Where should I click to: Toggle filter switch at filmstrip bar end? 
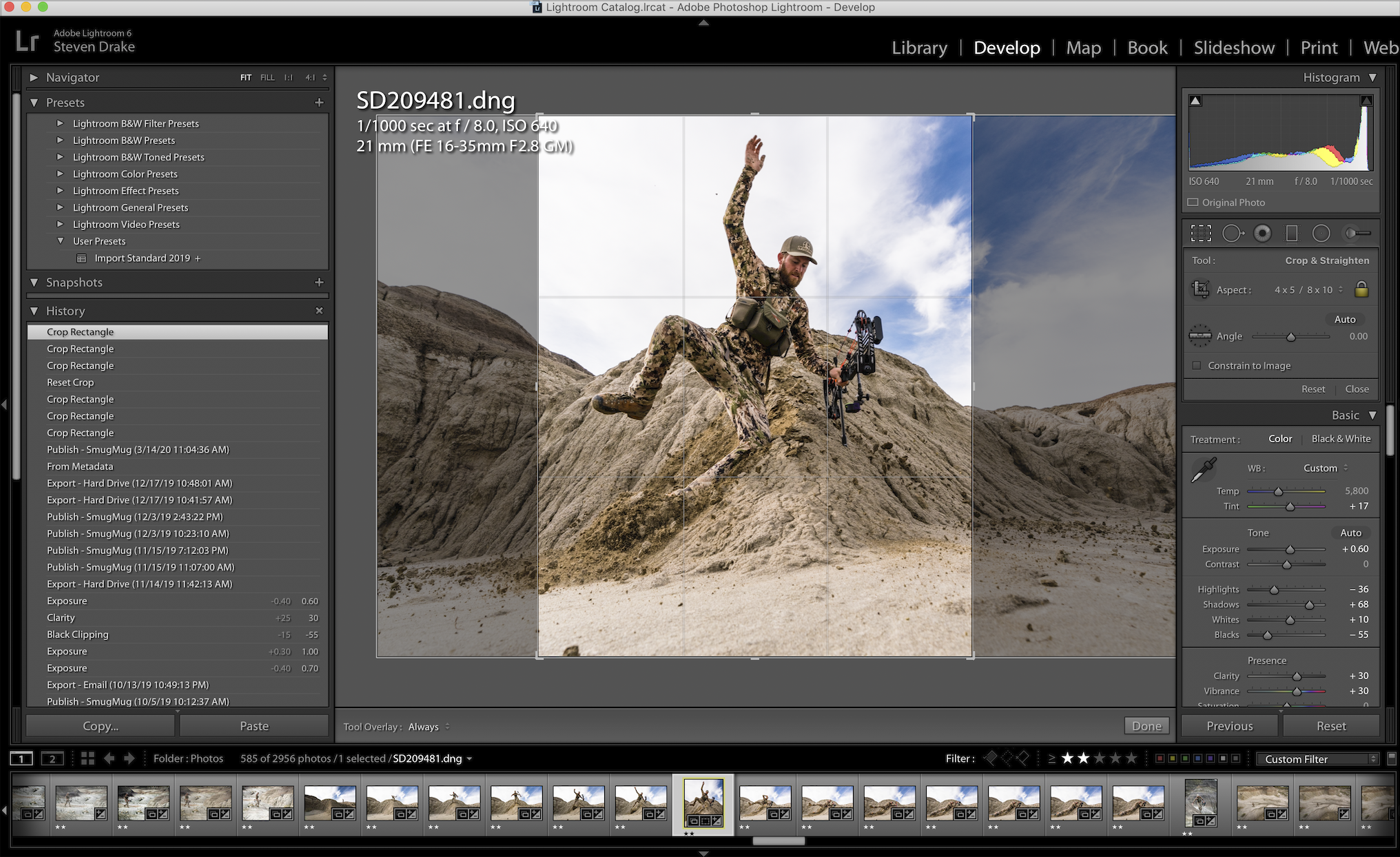[x=1392, y=758]
